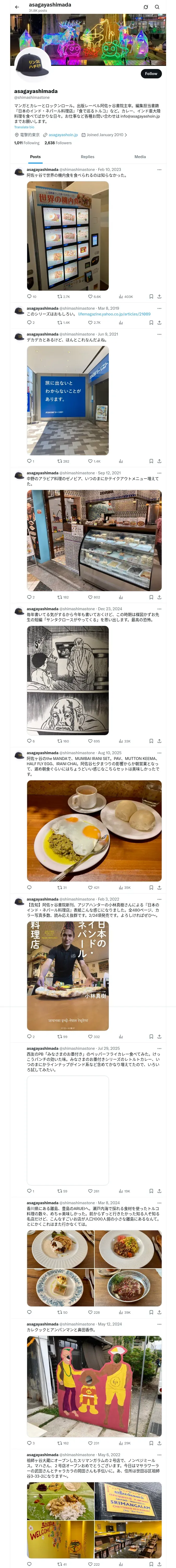The image size is (176, 1568).
Task: Expand the Joined January 2010 chevron
Action: 126,135
